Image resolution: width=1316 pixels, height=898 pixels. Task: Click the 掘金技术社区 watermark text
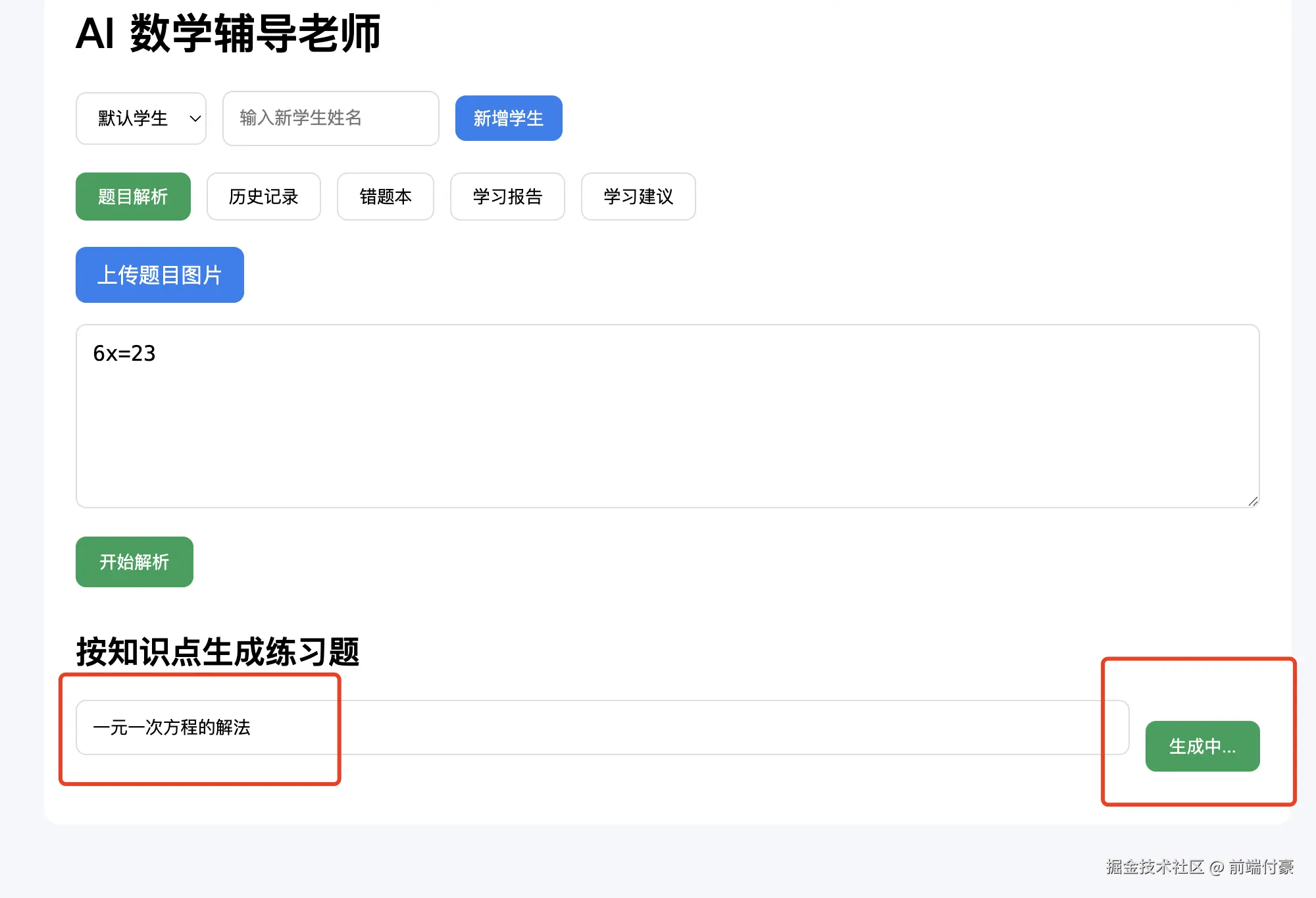[1155, 867]
